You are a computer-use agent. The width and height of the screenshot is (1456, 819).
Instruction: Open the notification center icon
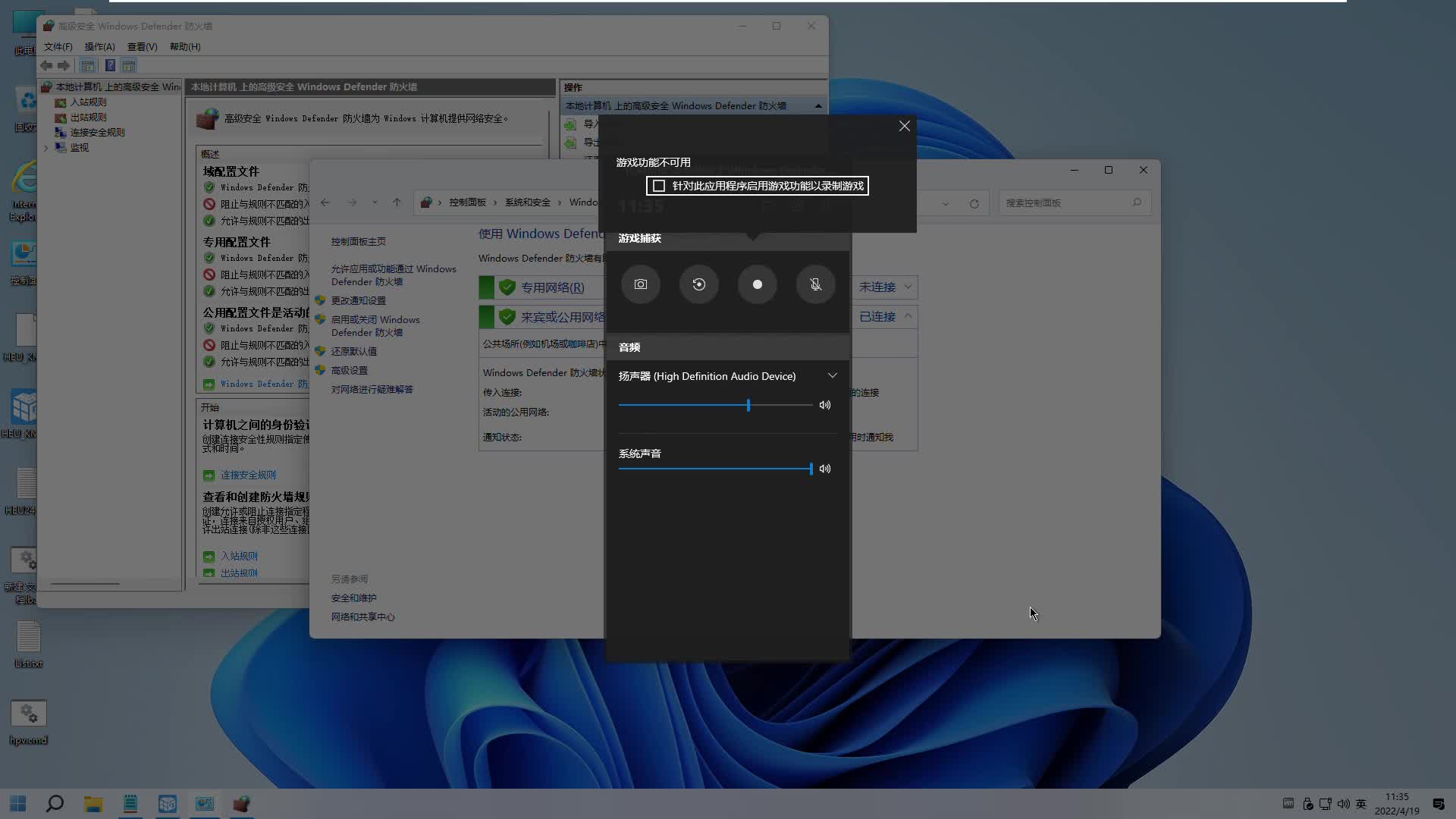tap(1439, 804)
